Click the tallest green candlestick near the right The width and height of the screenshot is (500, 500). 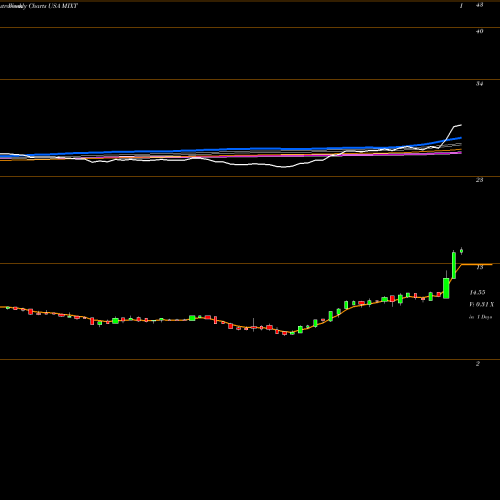[x=454, y=265]
